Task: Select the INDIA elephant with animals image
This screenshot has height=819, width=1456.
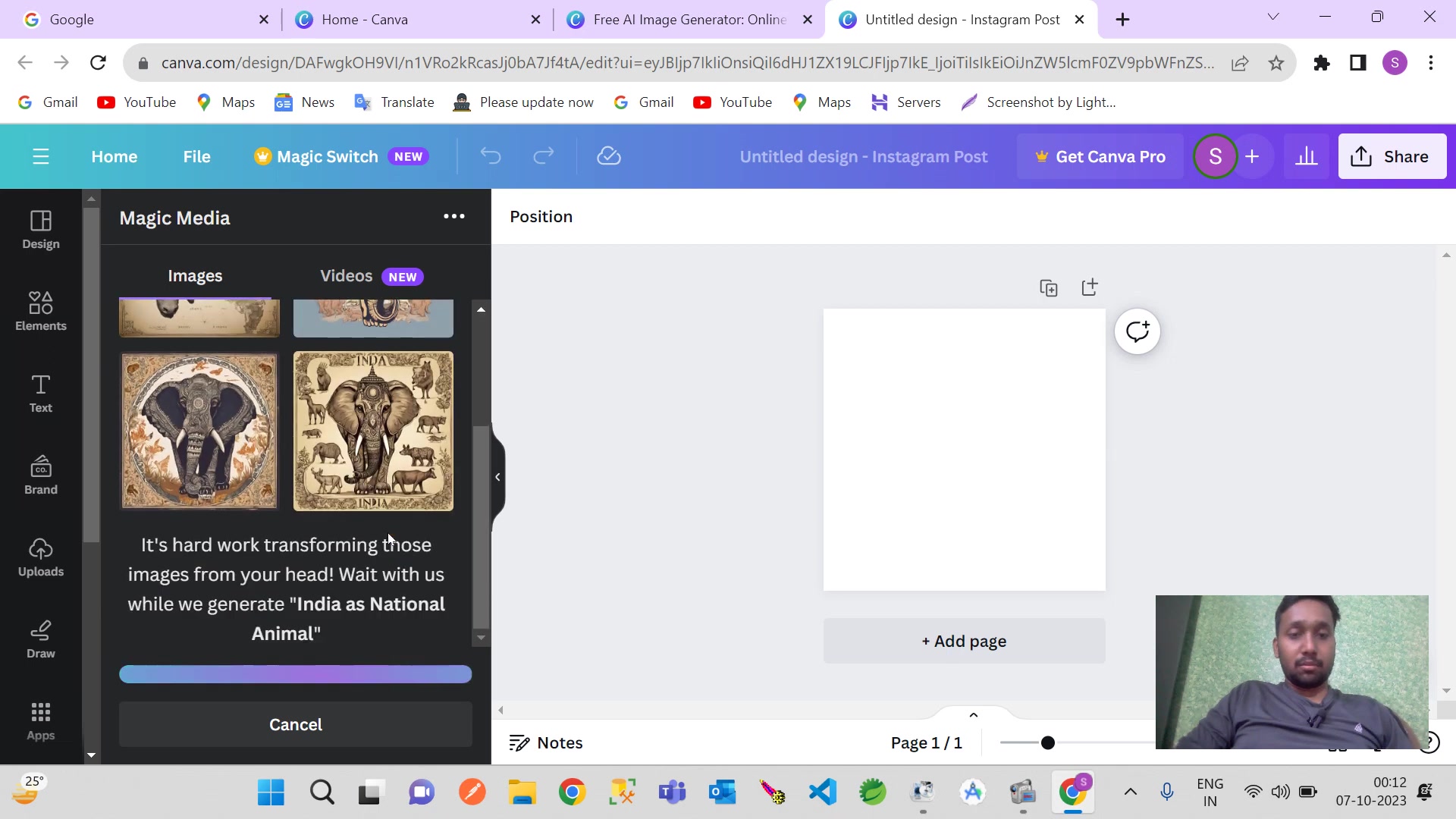Action: tap(373, 431)
